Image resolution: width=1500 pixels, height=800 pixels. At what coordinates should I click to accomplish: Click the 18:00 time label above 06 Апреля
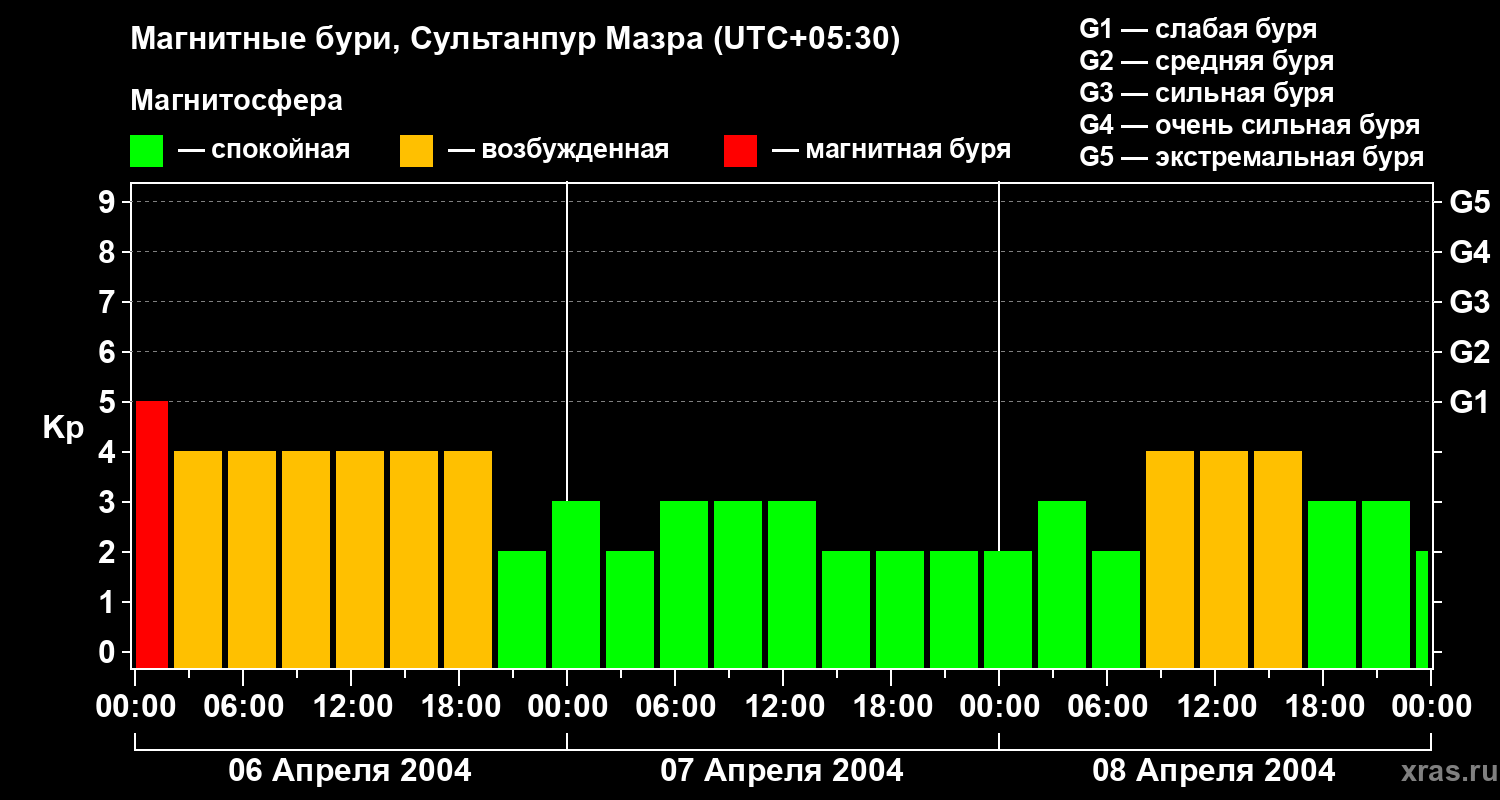pyautogui.click(x=459, y=707)
